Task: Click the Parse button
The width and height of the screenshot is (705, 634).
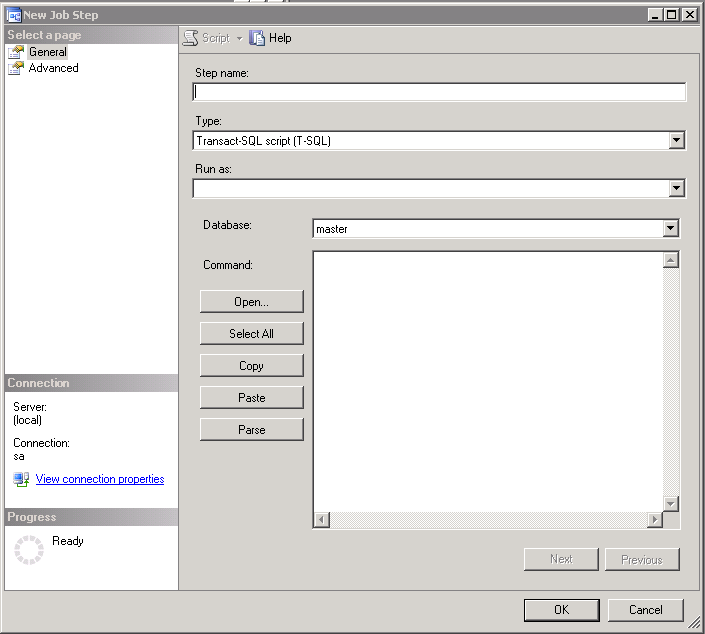Action: point(252,429)
